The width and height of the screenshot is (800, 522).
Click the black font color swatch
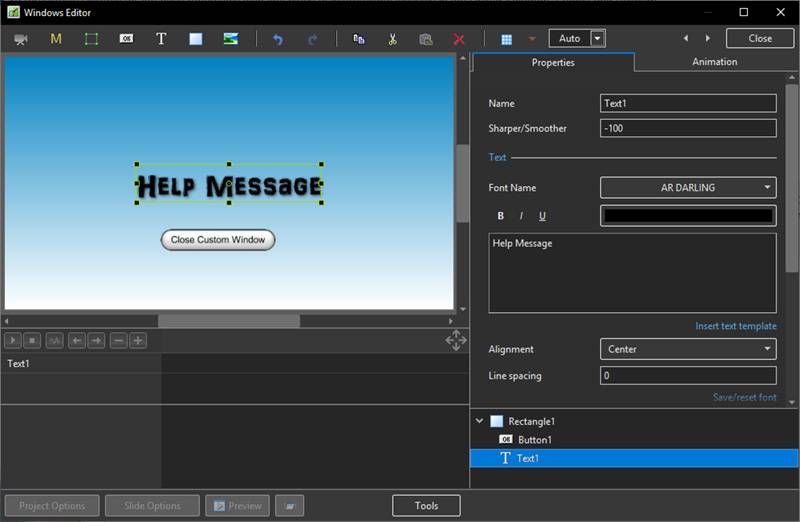point(688,216)
